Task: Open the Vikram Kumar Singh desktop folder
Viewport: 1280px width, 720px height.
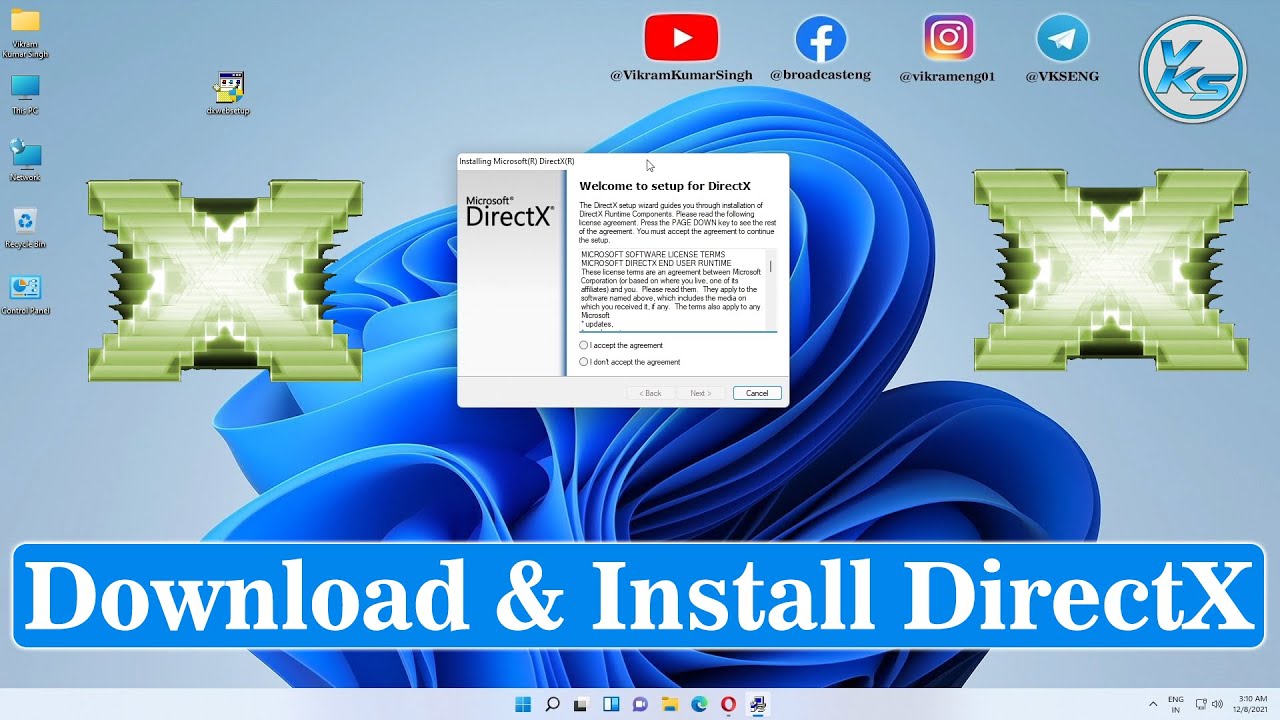Action: tap(25, 32)
